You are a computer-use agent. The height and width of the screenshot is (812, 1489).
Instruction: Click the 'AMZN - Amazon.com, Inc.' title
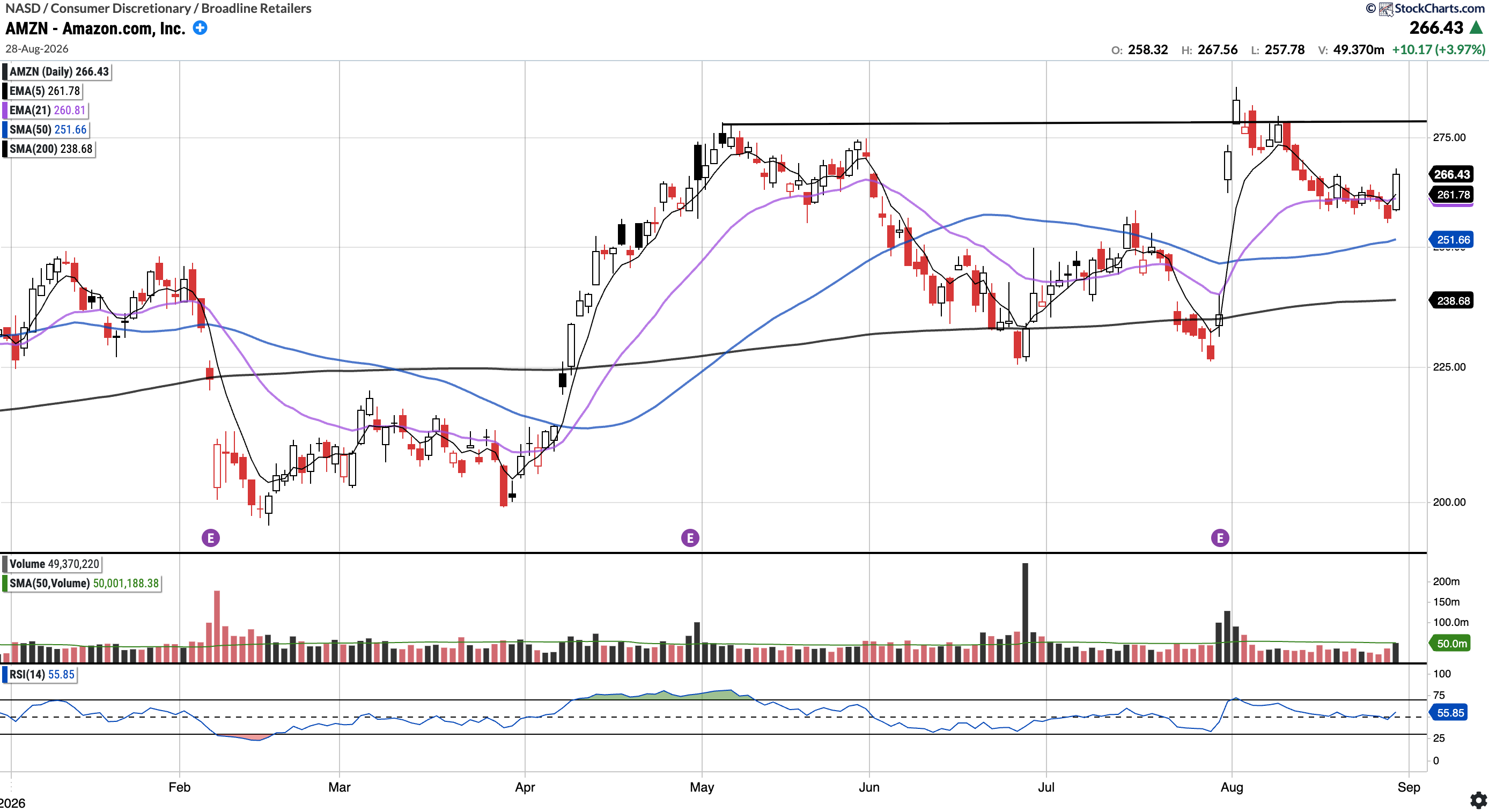(x=95, y=28)
